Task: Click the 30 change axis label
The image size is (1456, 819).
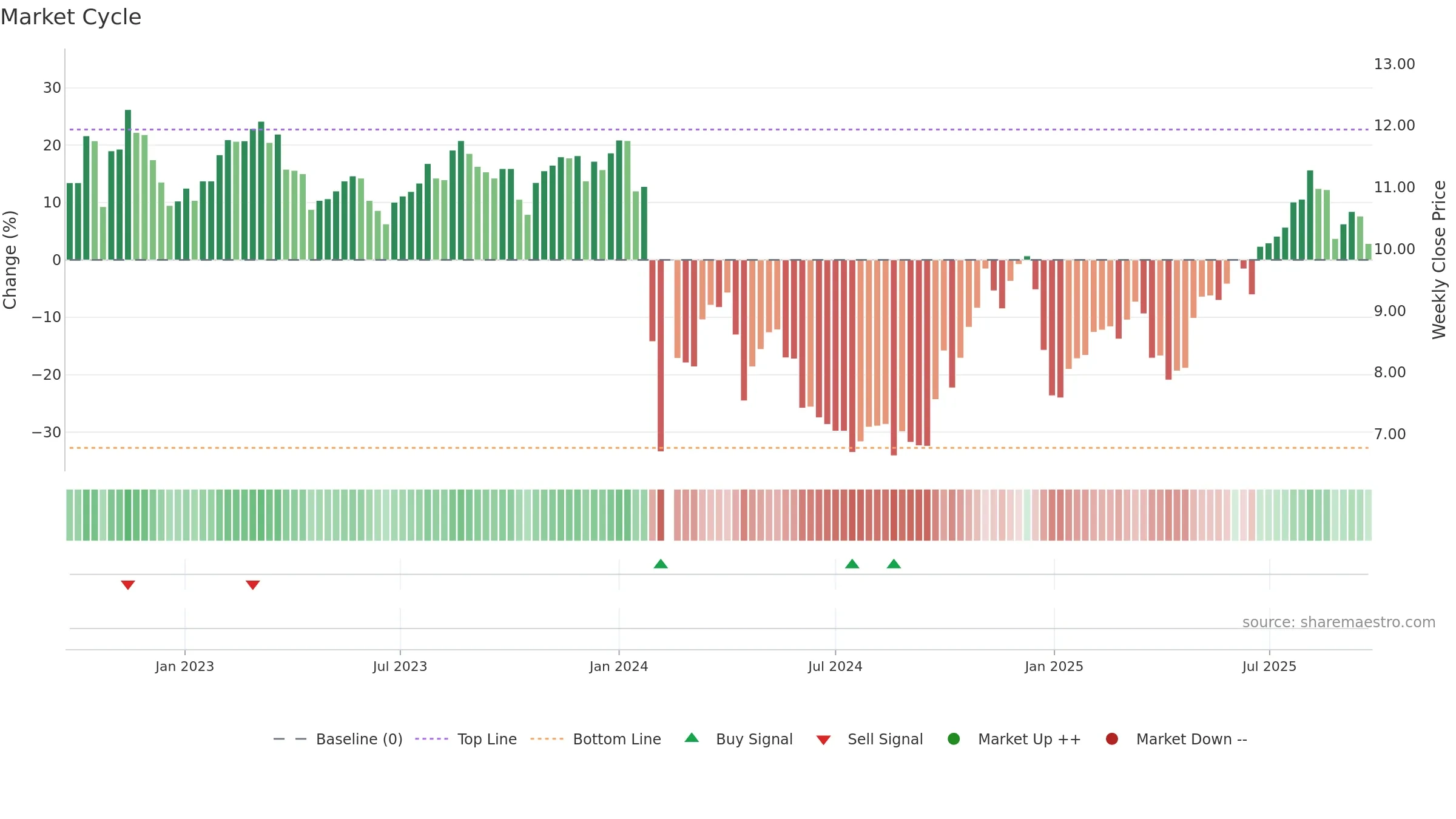Action: click(x=52, y=88)
